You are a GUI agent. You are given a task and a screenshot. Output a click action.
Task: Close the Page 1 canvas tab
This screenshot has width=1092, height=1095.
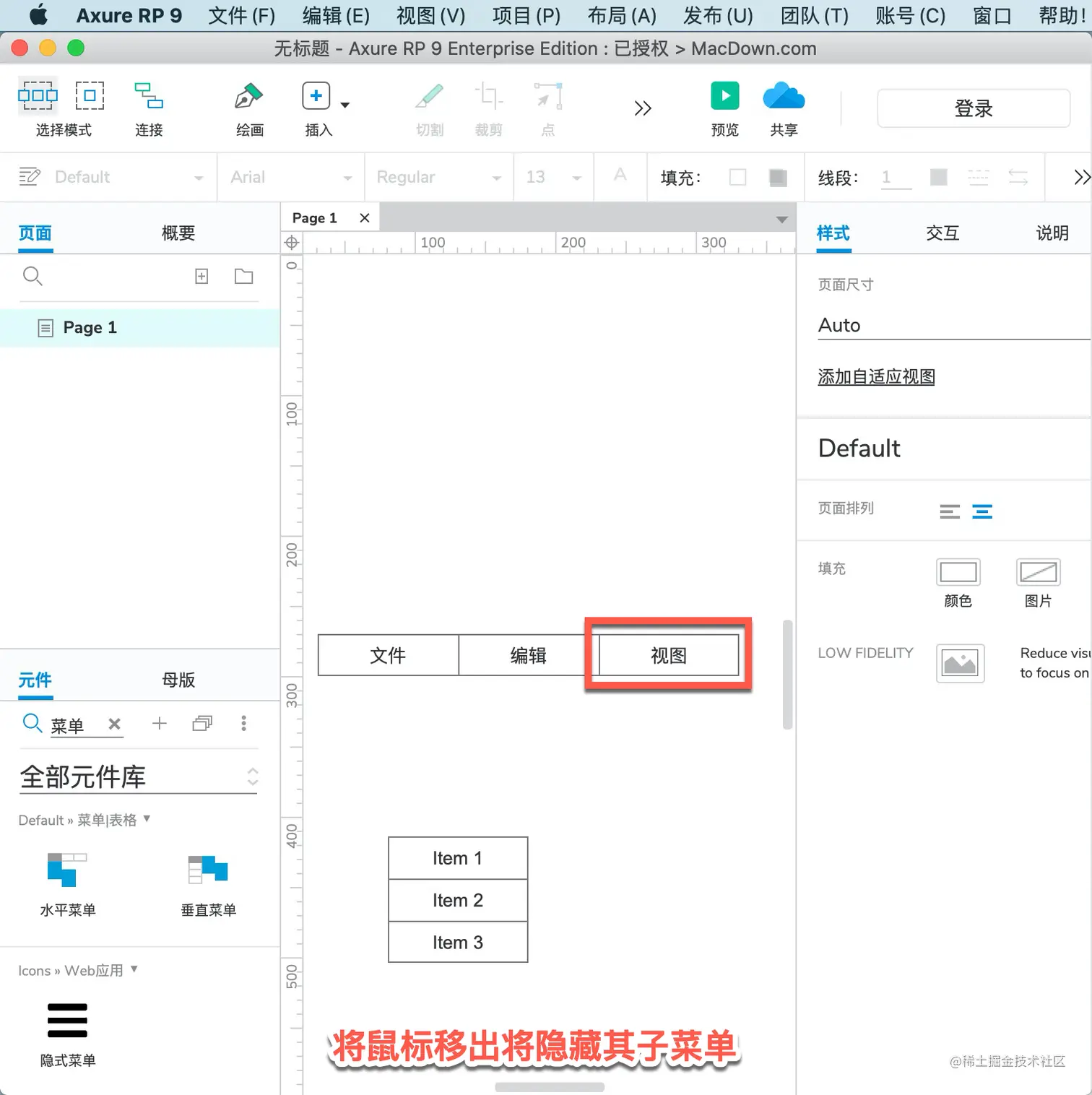coord(365,218)
